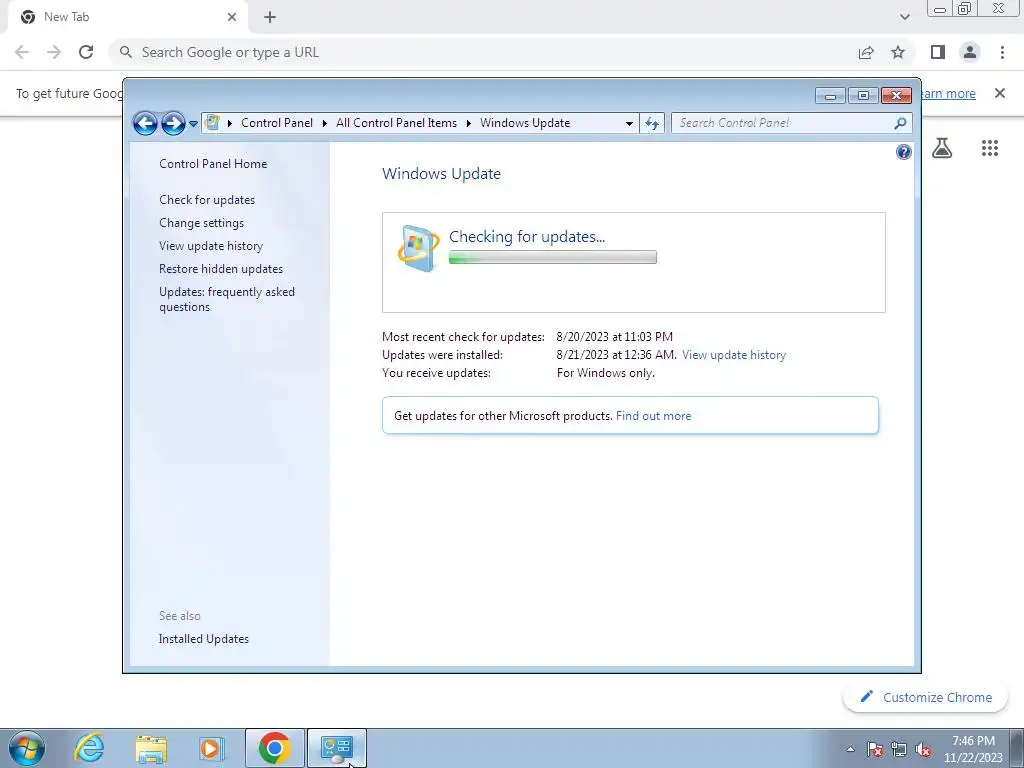Click the 8/20/2023 at 11:03 PM value

[x=615, y=337]
